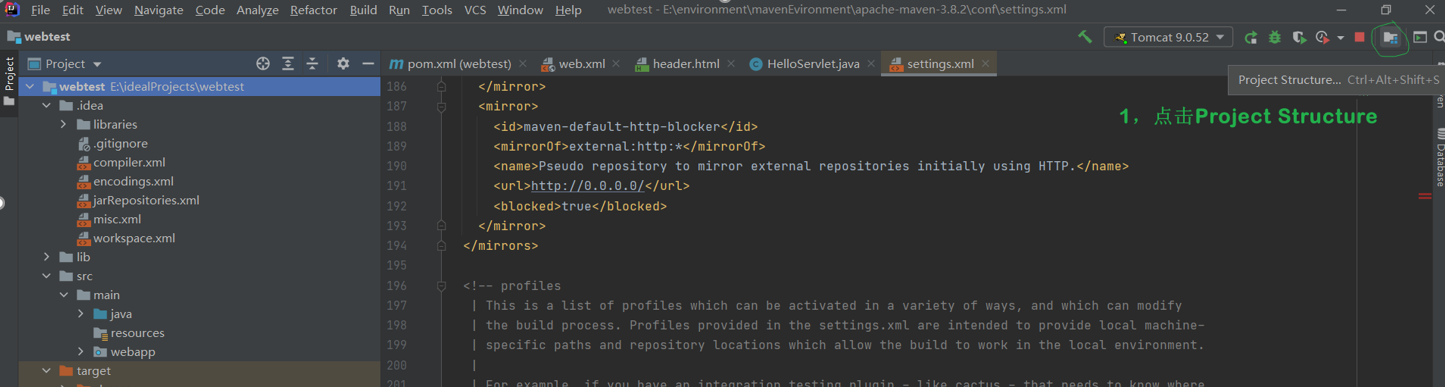Open Project panel settings gear

click(x=343, y=63)
